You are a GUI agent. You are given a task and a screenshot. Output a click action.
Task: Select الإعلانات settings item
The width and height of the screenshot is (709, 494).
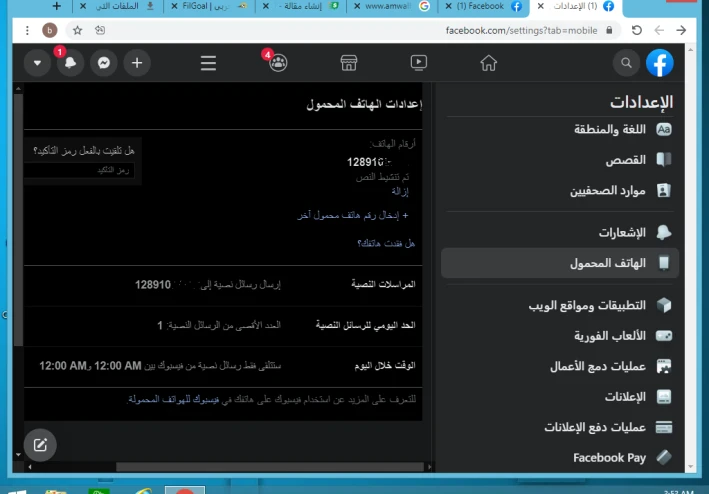[x=560, y=397]
